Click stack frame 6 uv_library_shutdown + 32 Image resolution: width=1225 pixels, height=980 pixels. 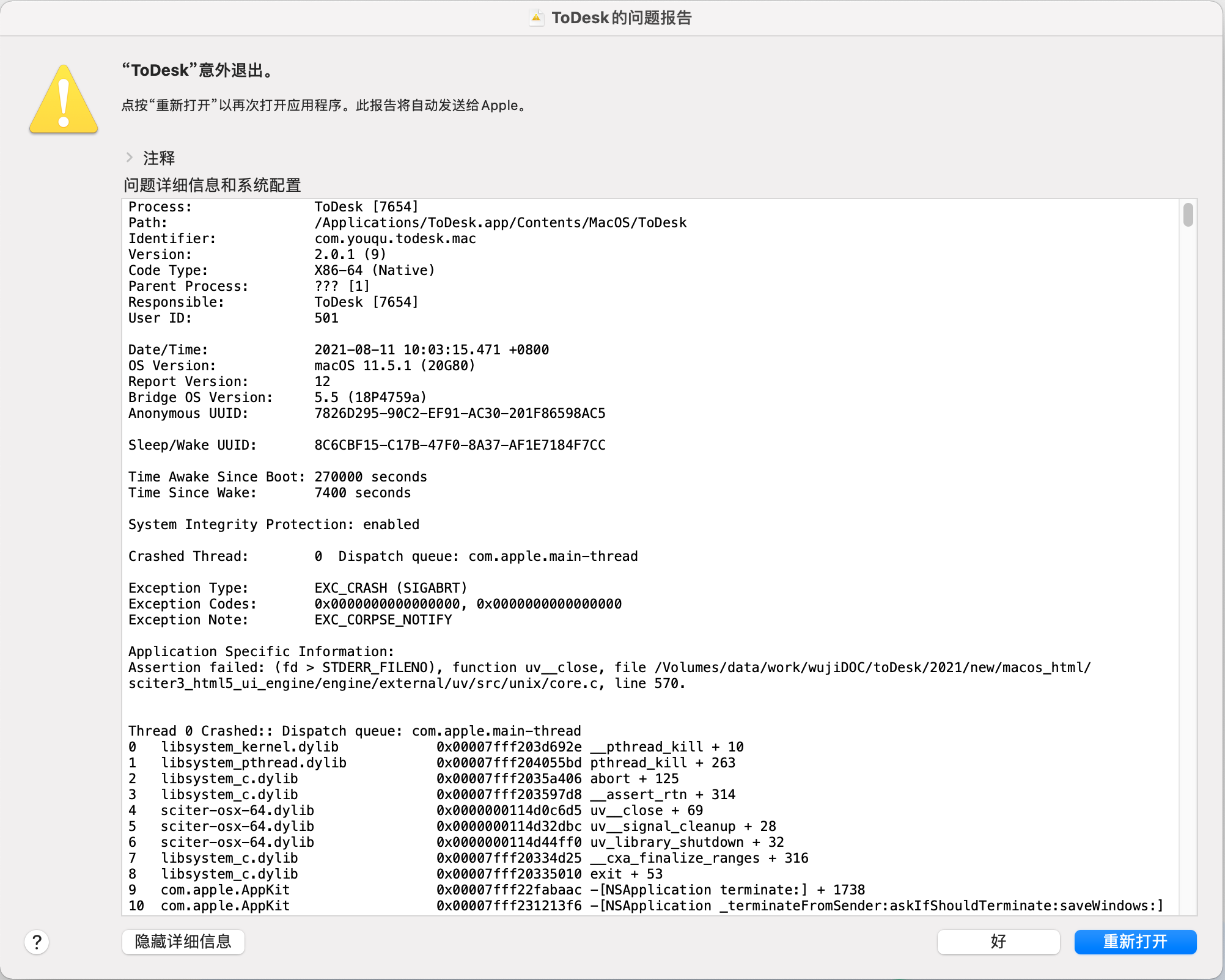coord(456,842)
